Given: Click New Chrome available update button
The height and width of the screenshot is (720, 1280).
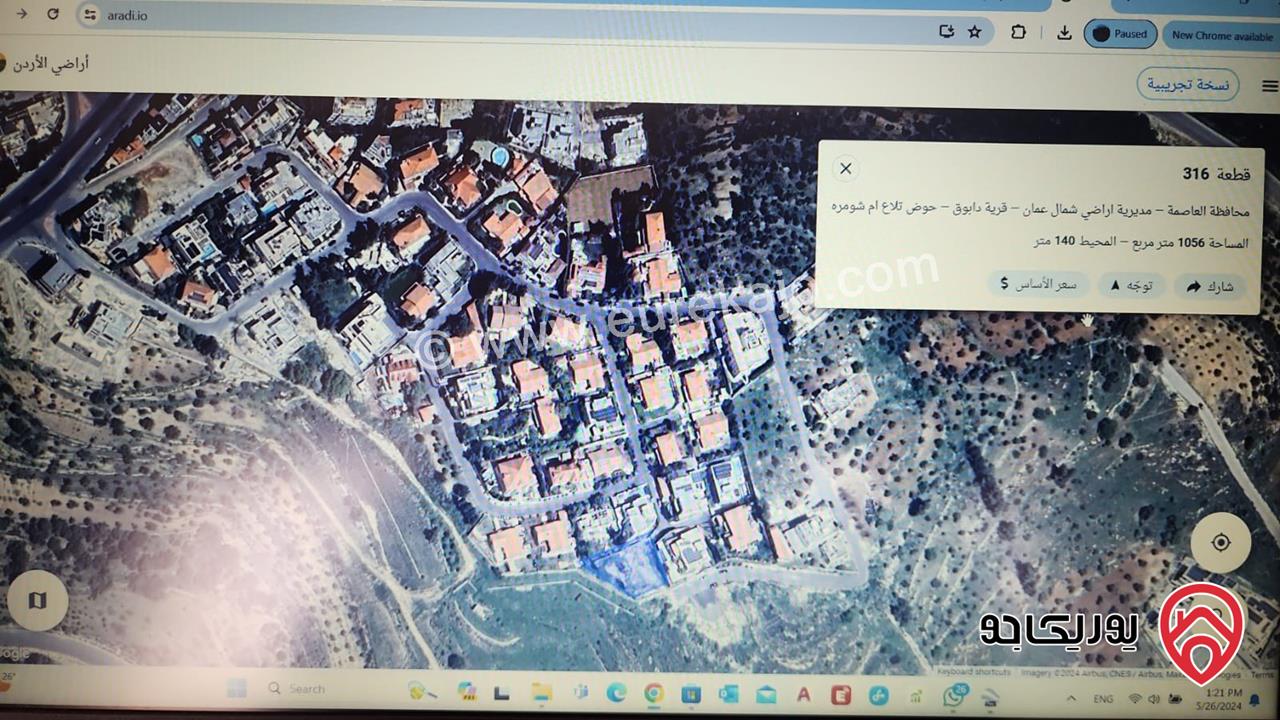Looking at the screenshot, I should [1221, 35].
